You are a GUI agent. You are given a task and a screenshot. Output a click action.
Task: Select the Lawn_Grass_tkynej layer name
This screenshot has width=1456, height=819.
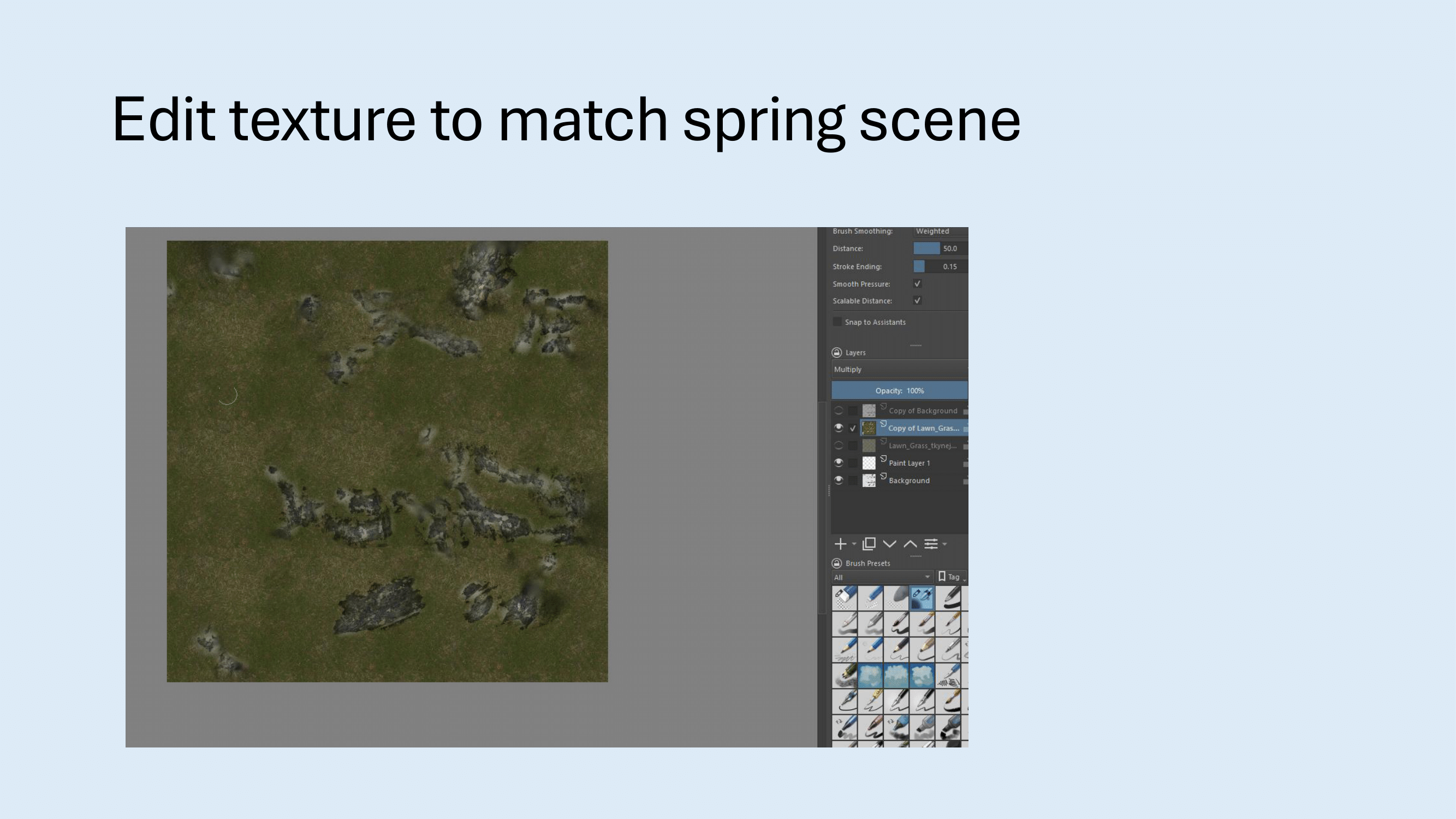coord(923,446)
